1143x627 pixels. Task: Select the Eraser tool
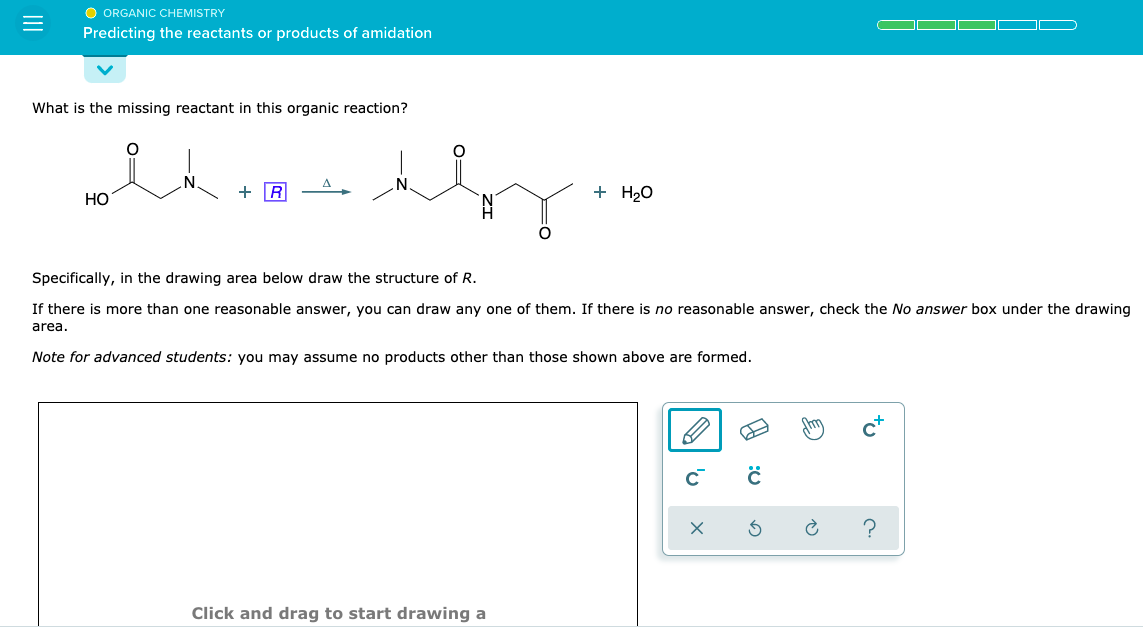(753, 429)
